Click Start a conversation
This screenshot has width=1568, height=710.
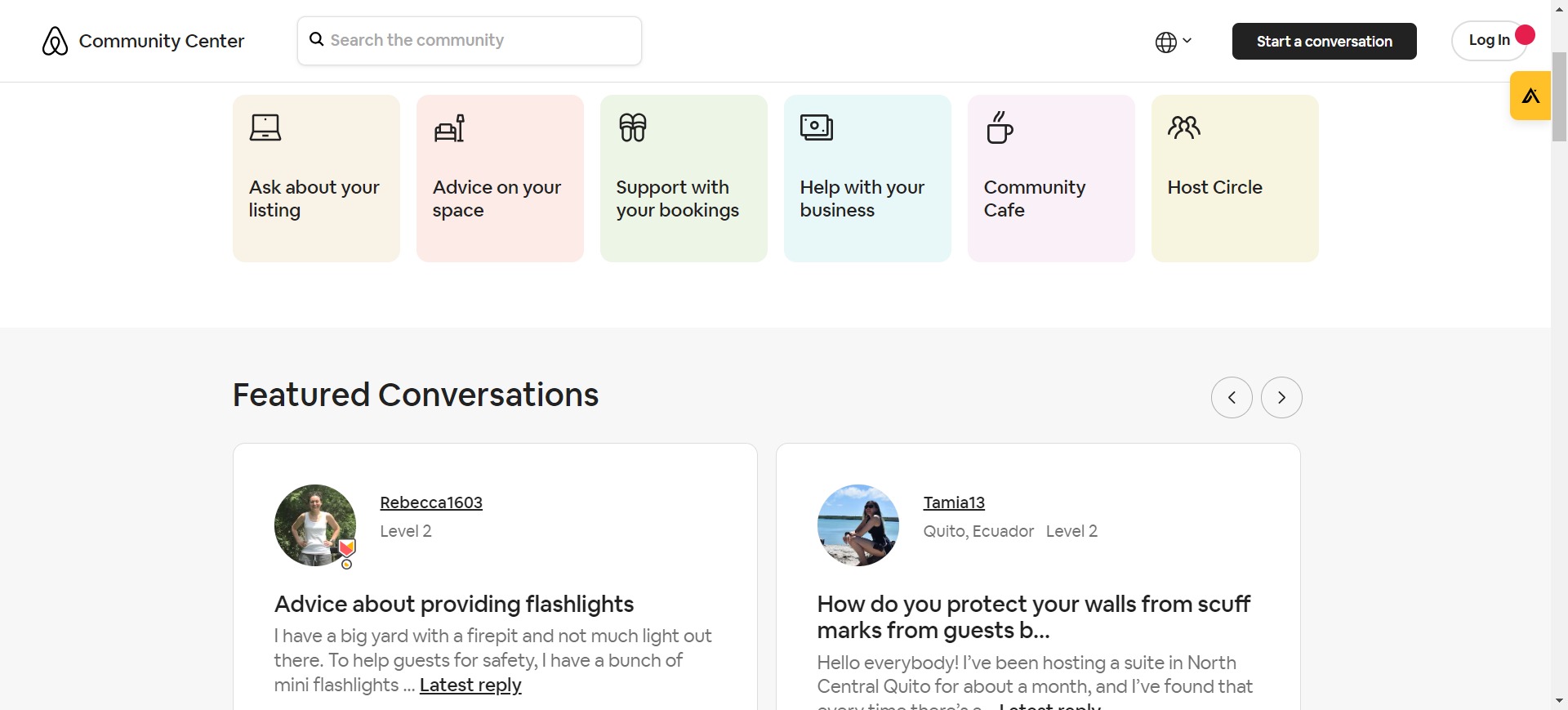[1324, 41]
